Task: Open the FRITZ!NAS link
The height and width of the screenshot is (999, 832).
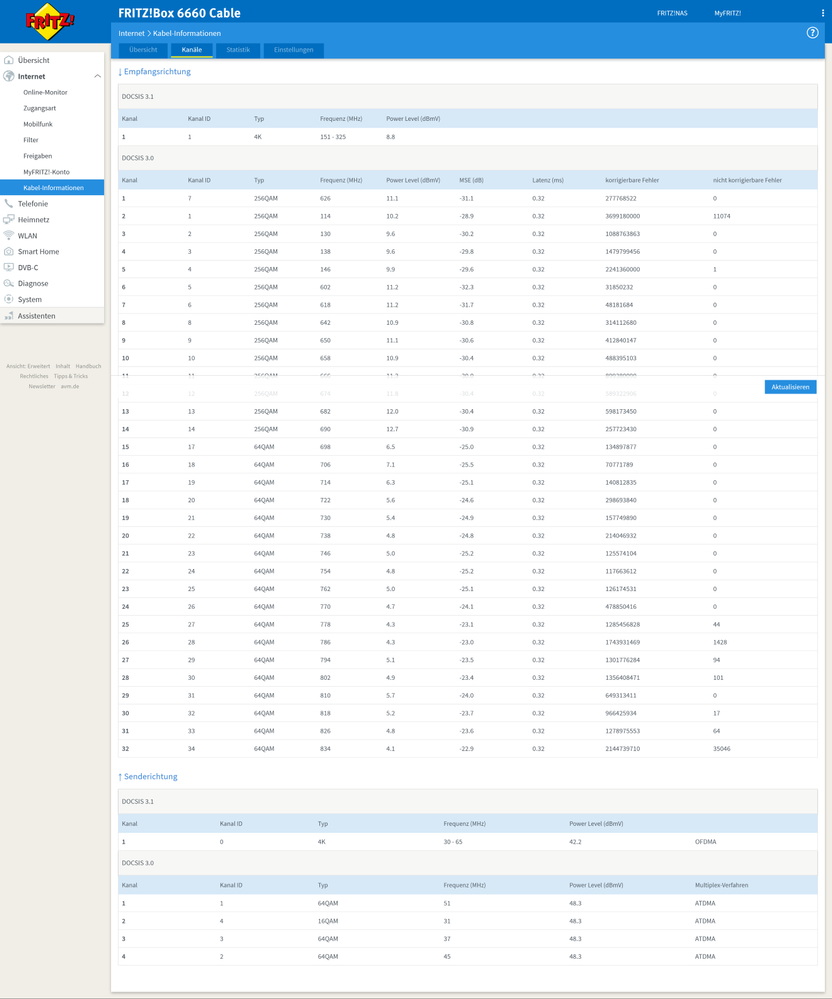Action: pos(672,13)
